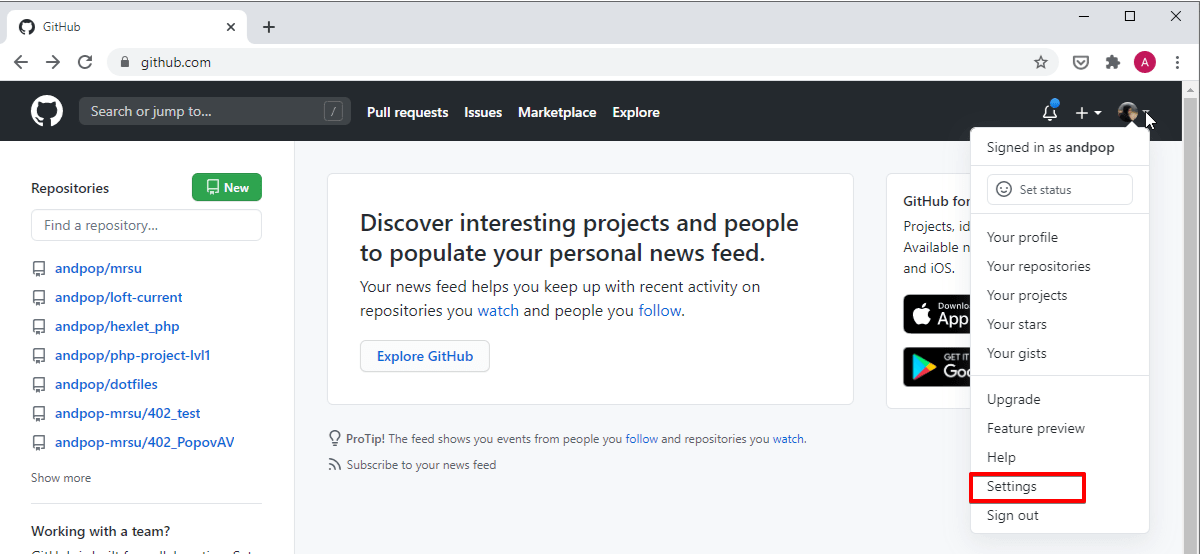Click repo icon beside andpop/dotfiles
Viewport: 1202px width, 554px height.
tap(39, 385)
